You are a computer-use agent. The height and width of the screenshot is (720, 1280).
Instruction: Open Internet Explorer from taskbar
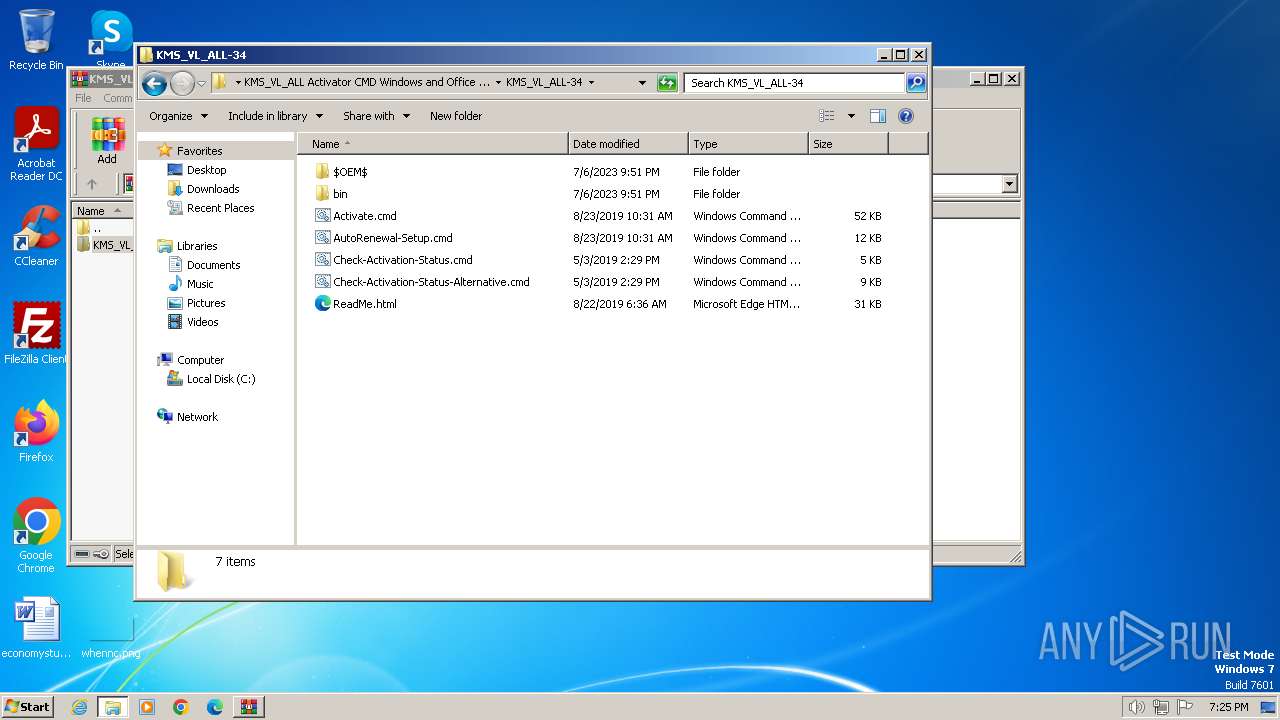(x=79, y=707)
